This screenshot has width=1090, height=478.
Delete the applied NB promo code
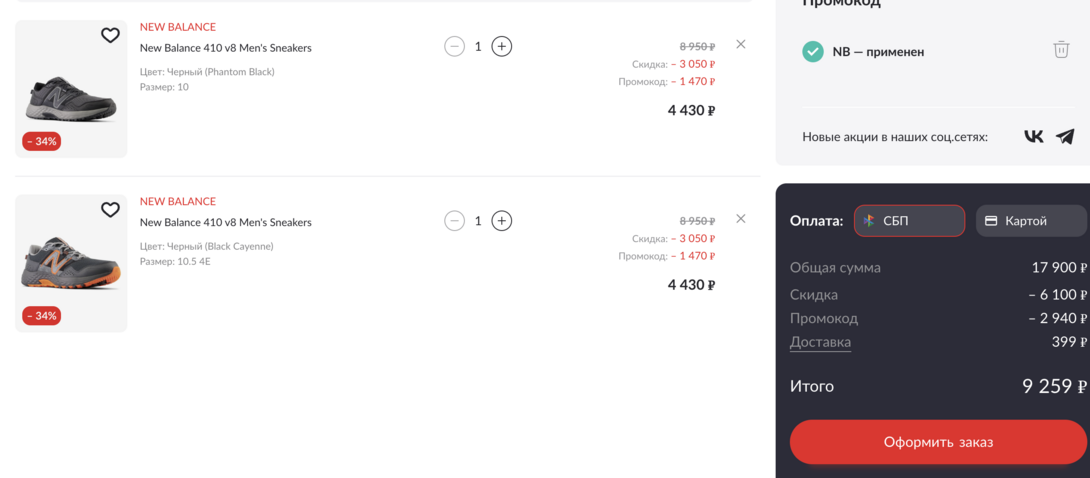[1061, 49]
